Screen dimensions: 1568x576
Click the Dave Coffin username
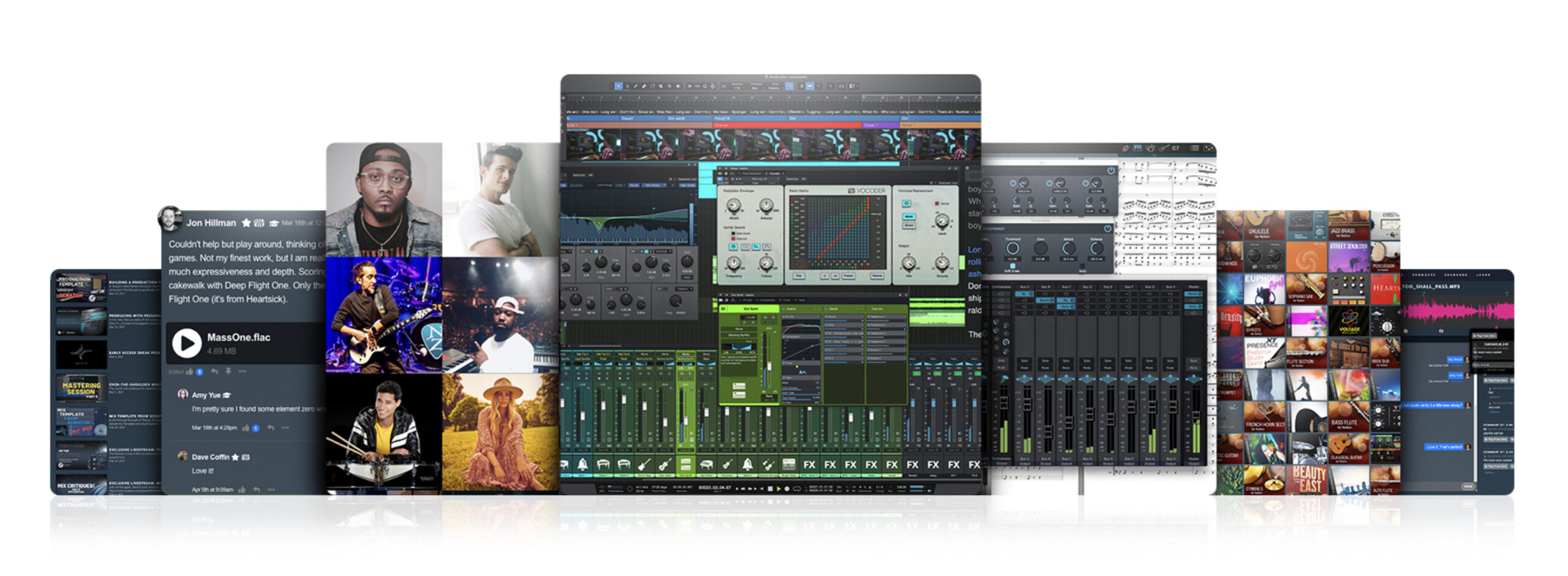tap(211, 457)
